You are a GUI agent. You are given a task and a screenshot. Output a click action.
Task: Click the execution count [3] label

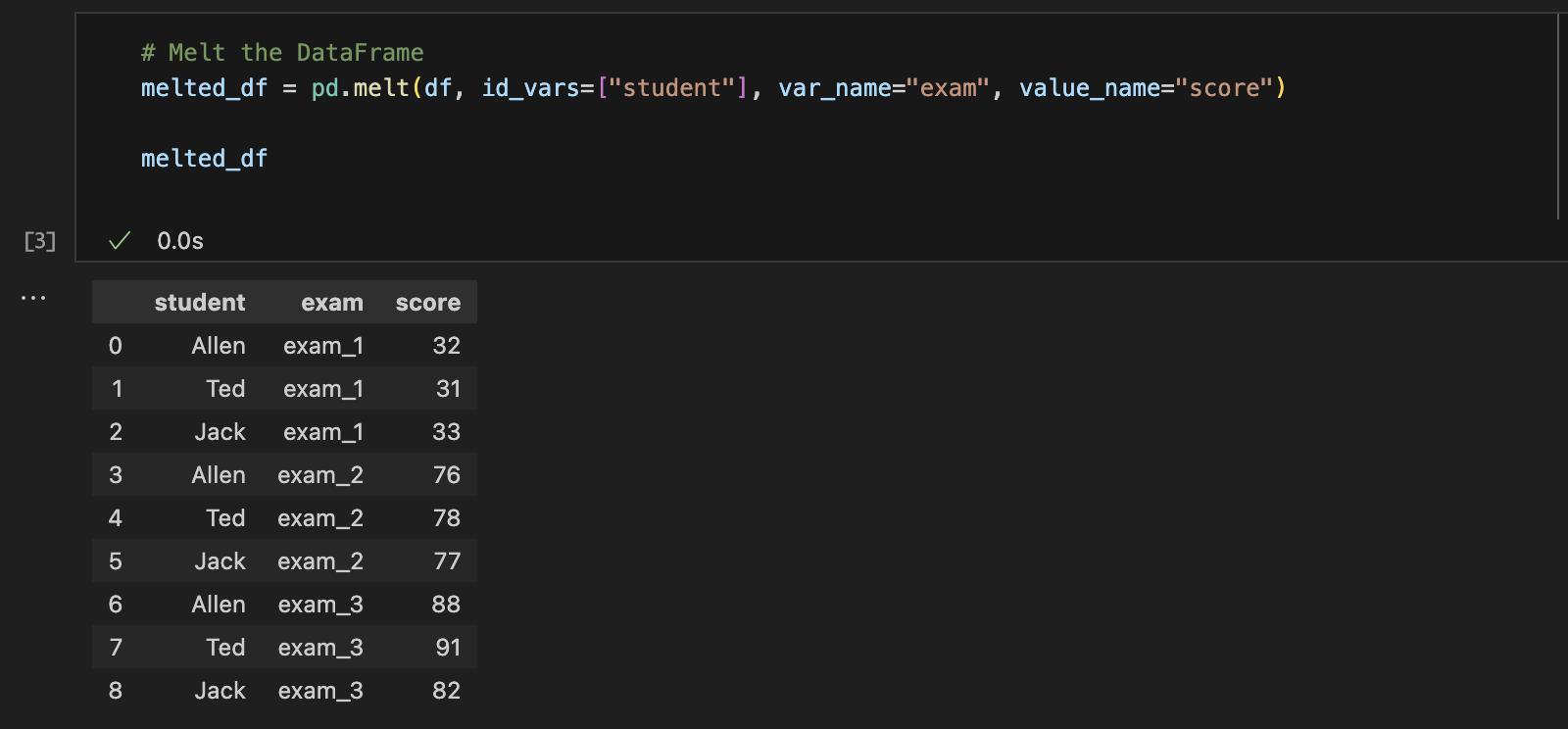(40, 241)
